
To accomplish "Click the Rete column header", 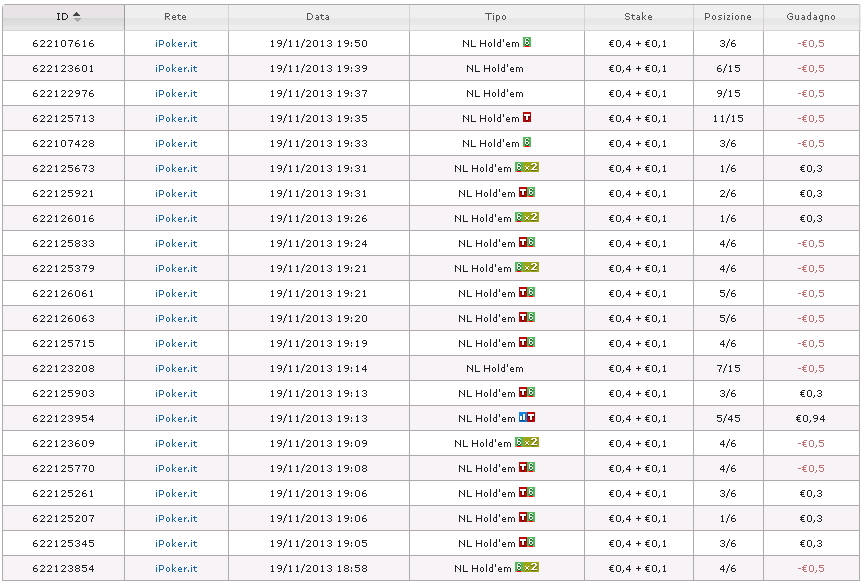I will point(176,17).
